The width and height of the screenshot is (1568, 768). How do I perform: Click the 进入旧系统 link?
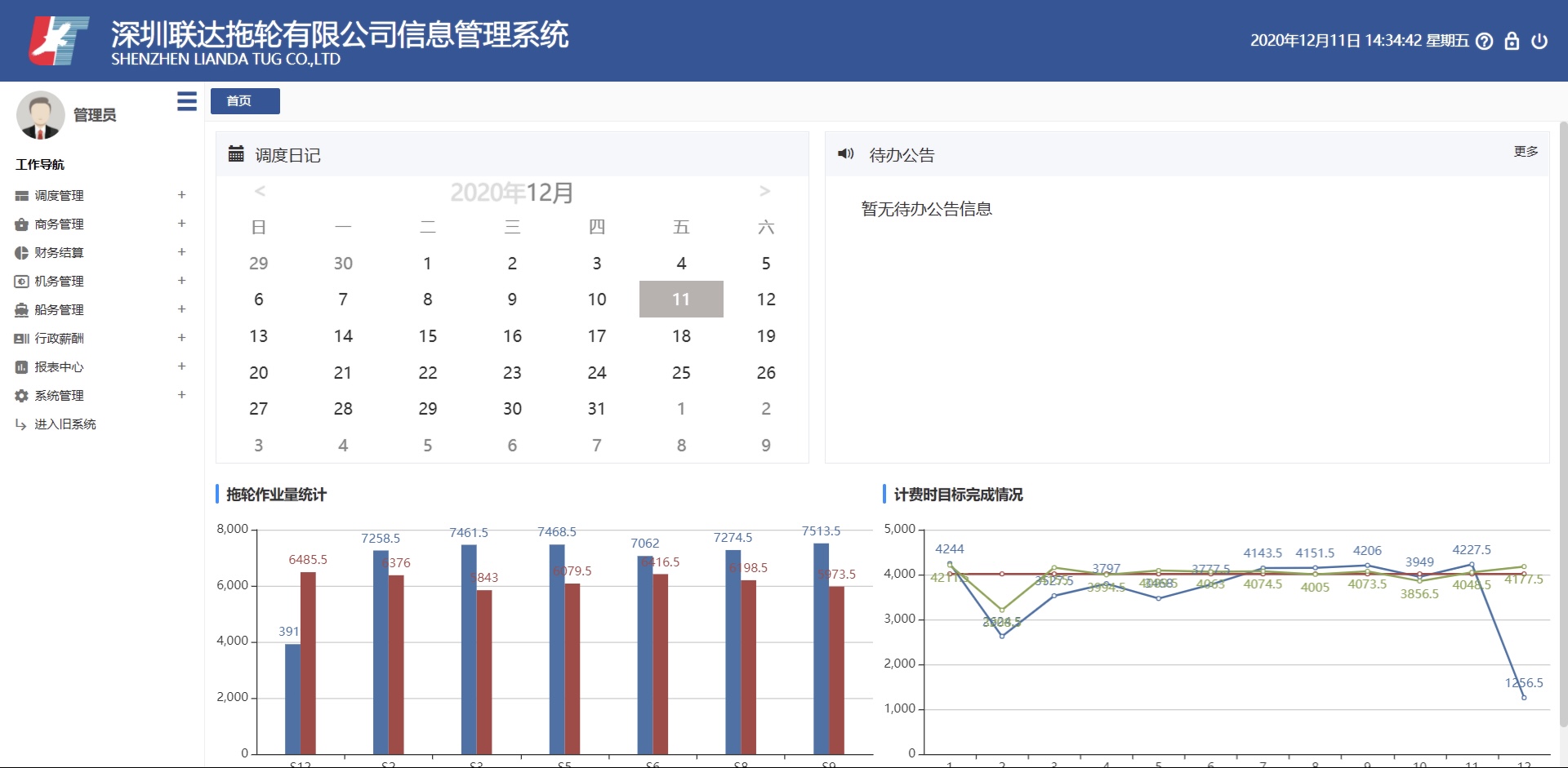[x=65, y=424]
